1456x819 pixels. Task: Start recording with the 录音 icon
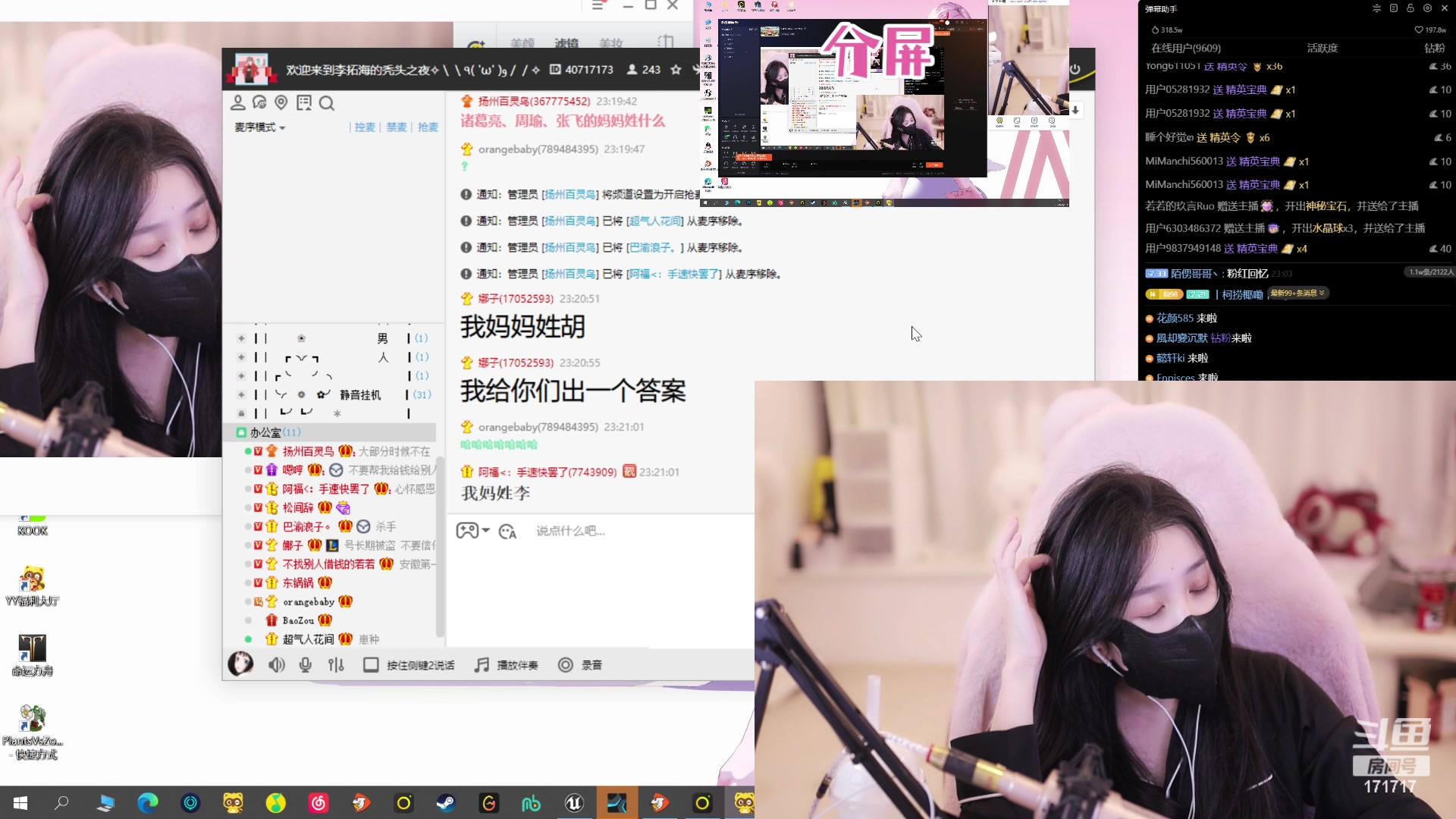[x=566, y=664]
